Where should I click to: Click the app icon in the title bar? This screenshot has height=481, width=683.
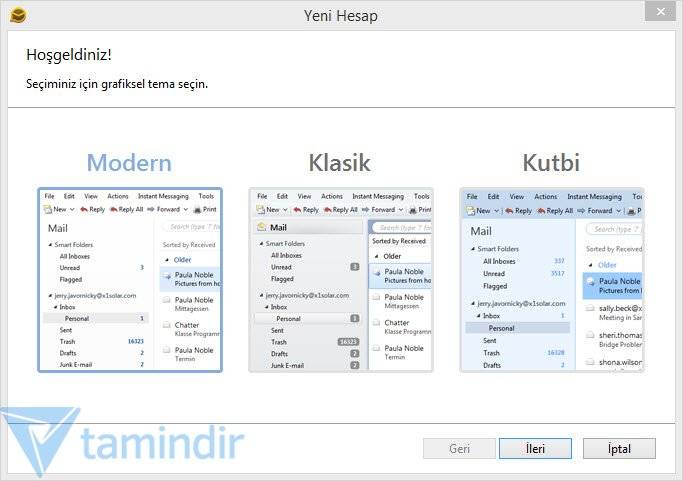pyautogui.click(x=17, y=15)
